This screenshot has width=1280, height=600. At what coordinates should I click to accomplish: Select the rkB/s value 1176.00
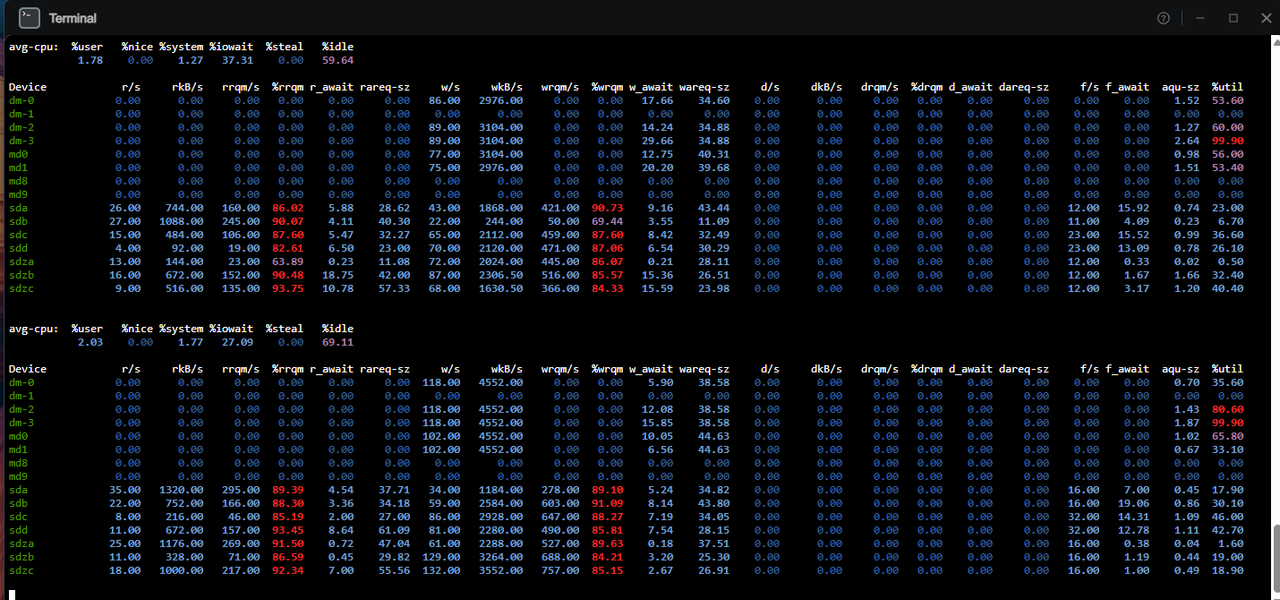pyautogui.click(x=180, y=544)
